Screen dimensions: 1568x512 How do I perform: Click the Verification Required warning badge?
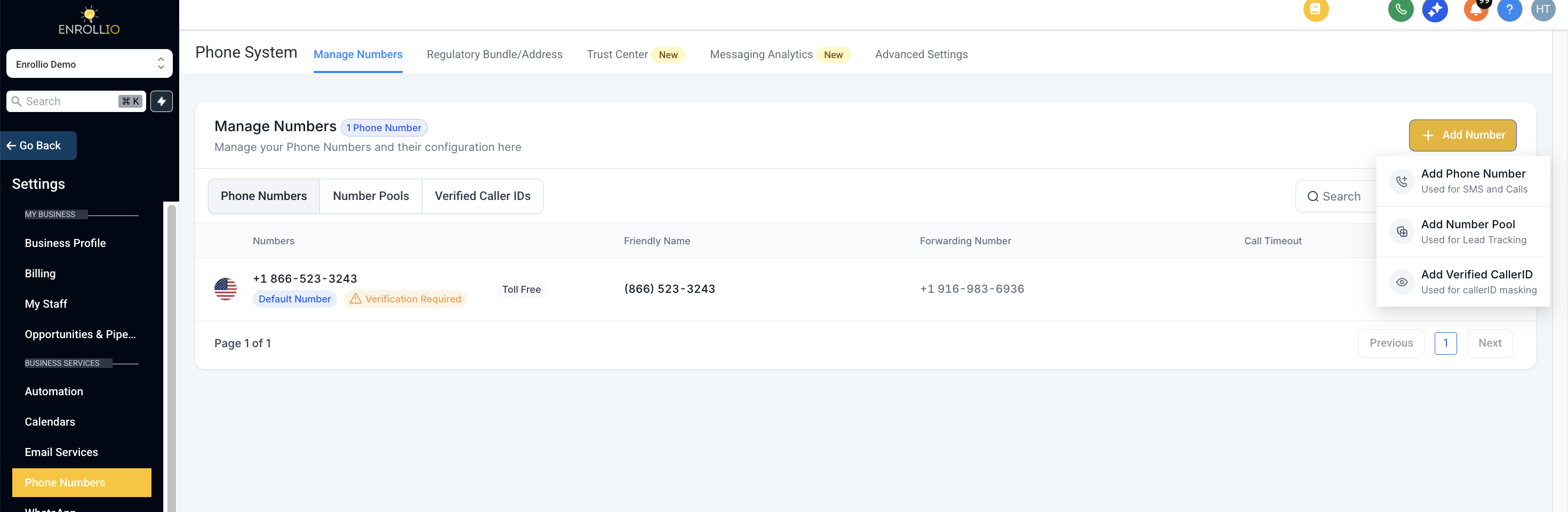[x=405, y=299]
